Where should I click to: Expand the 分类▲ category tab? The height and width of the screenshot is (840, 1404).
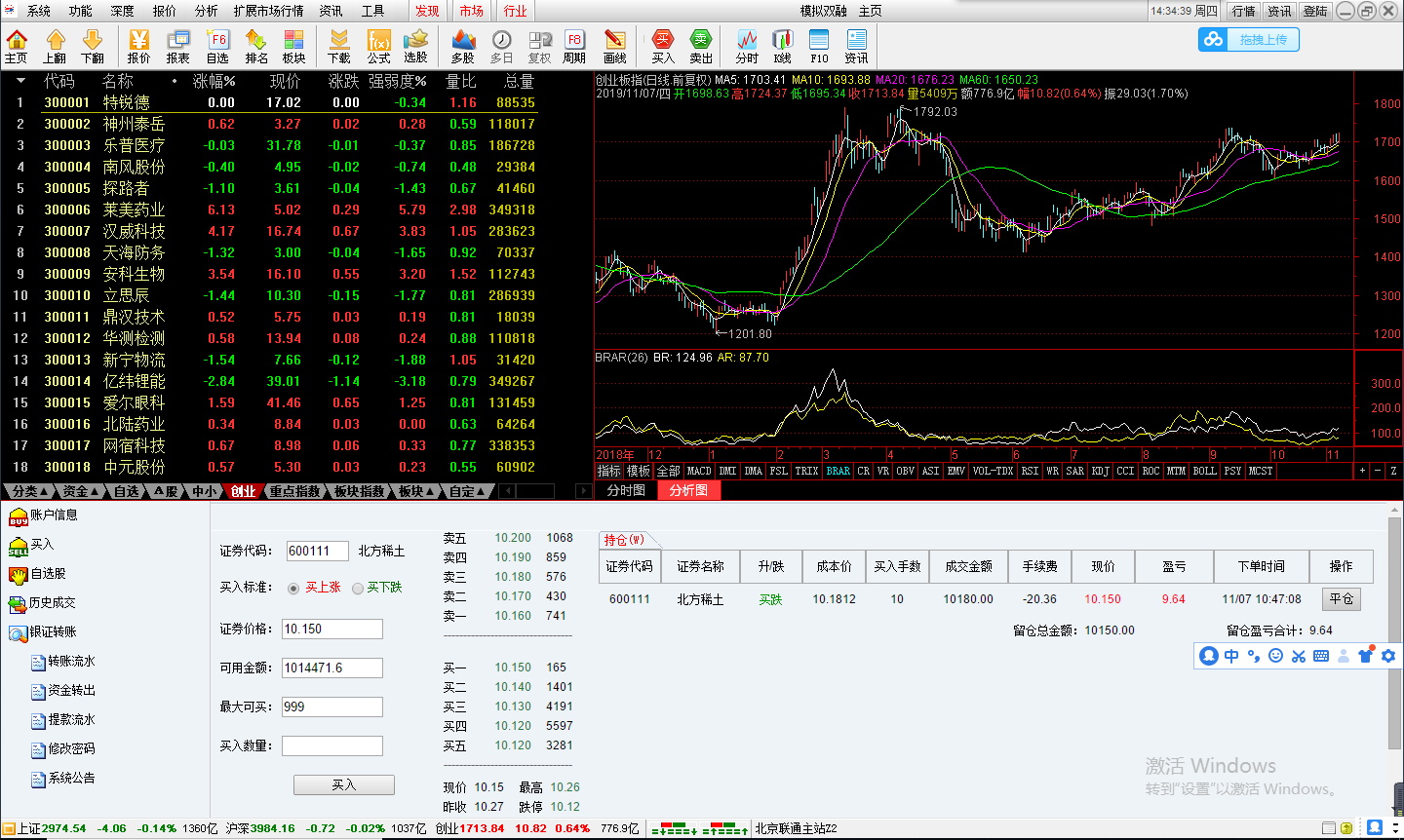pyautogui.click(x=29, y=491)
